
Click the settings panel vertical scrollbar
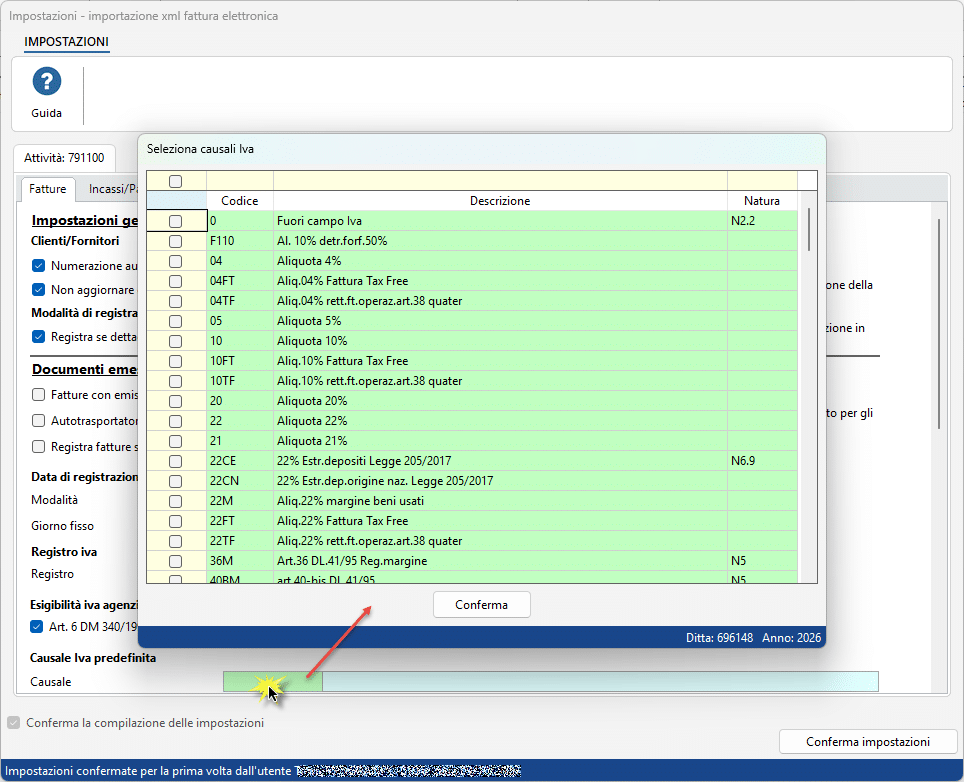(939, 324)
